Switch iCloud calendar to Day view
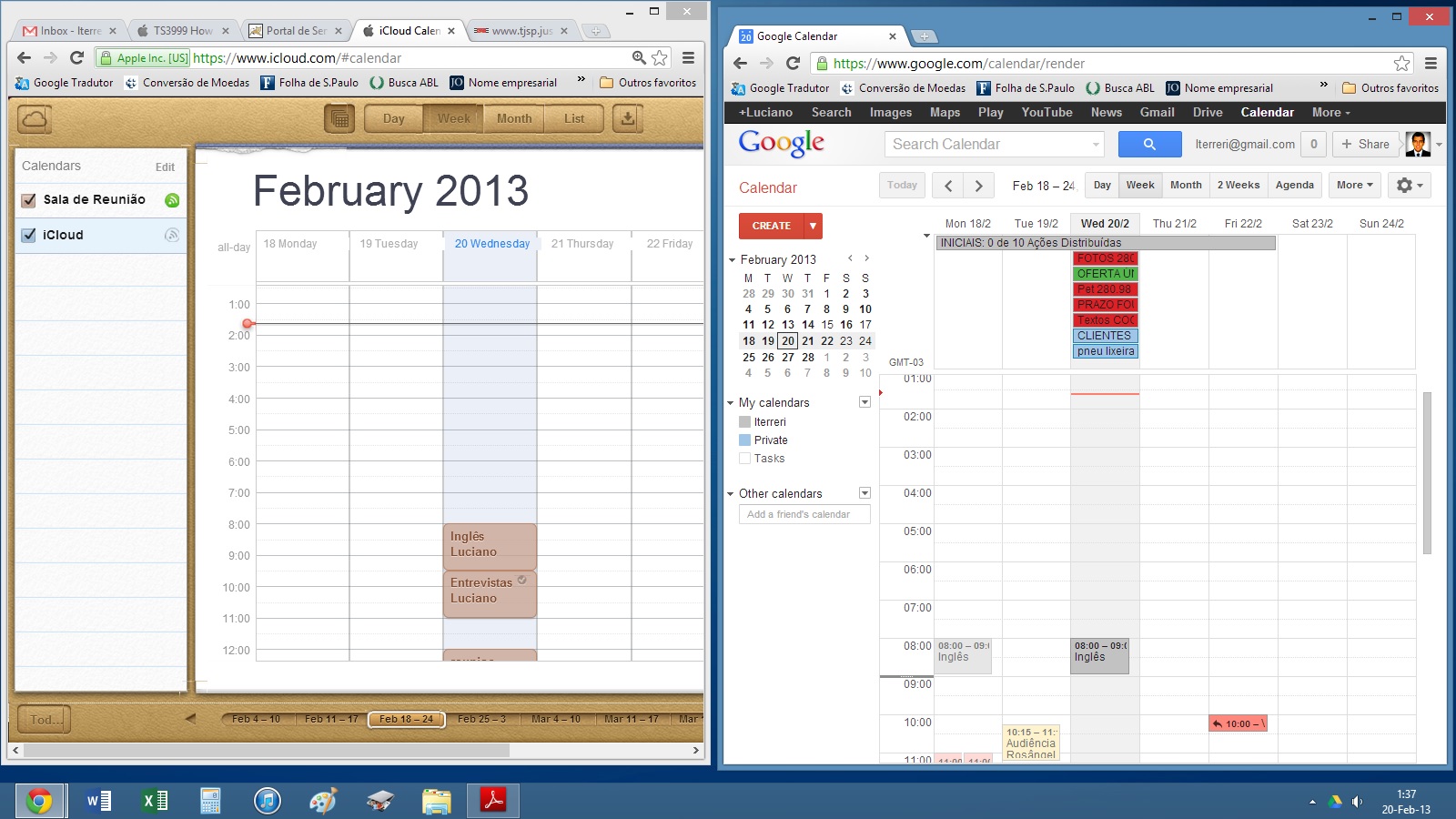This screenshot has width=1456, height=819. click(x=394, y=119)
